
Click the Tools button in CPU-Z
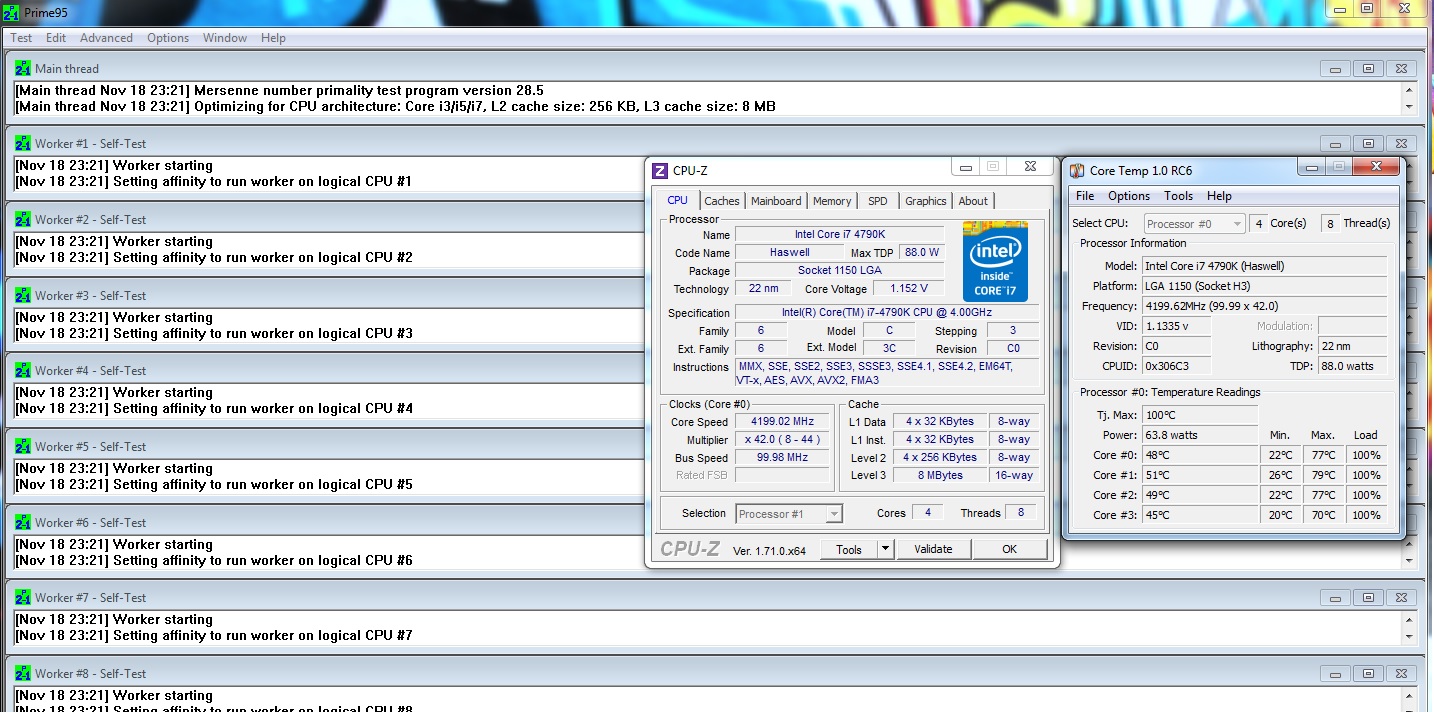click(x=849, y=549)
